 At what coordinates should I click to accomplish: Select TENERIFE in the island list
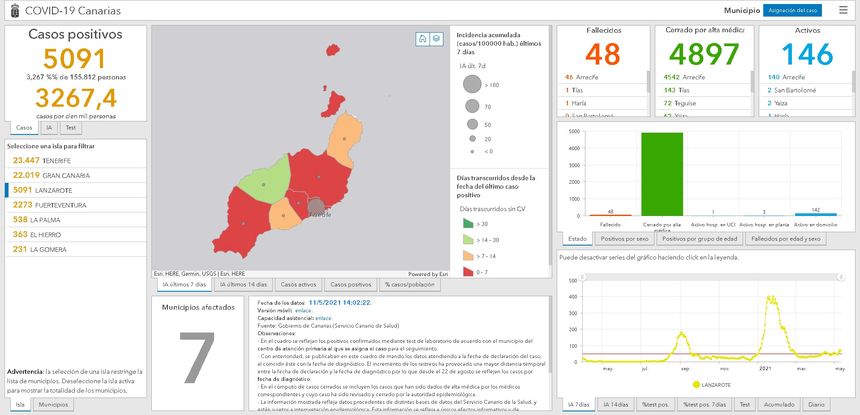(42, 160)
